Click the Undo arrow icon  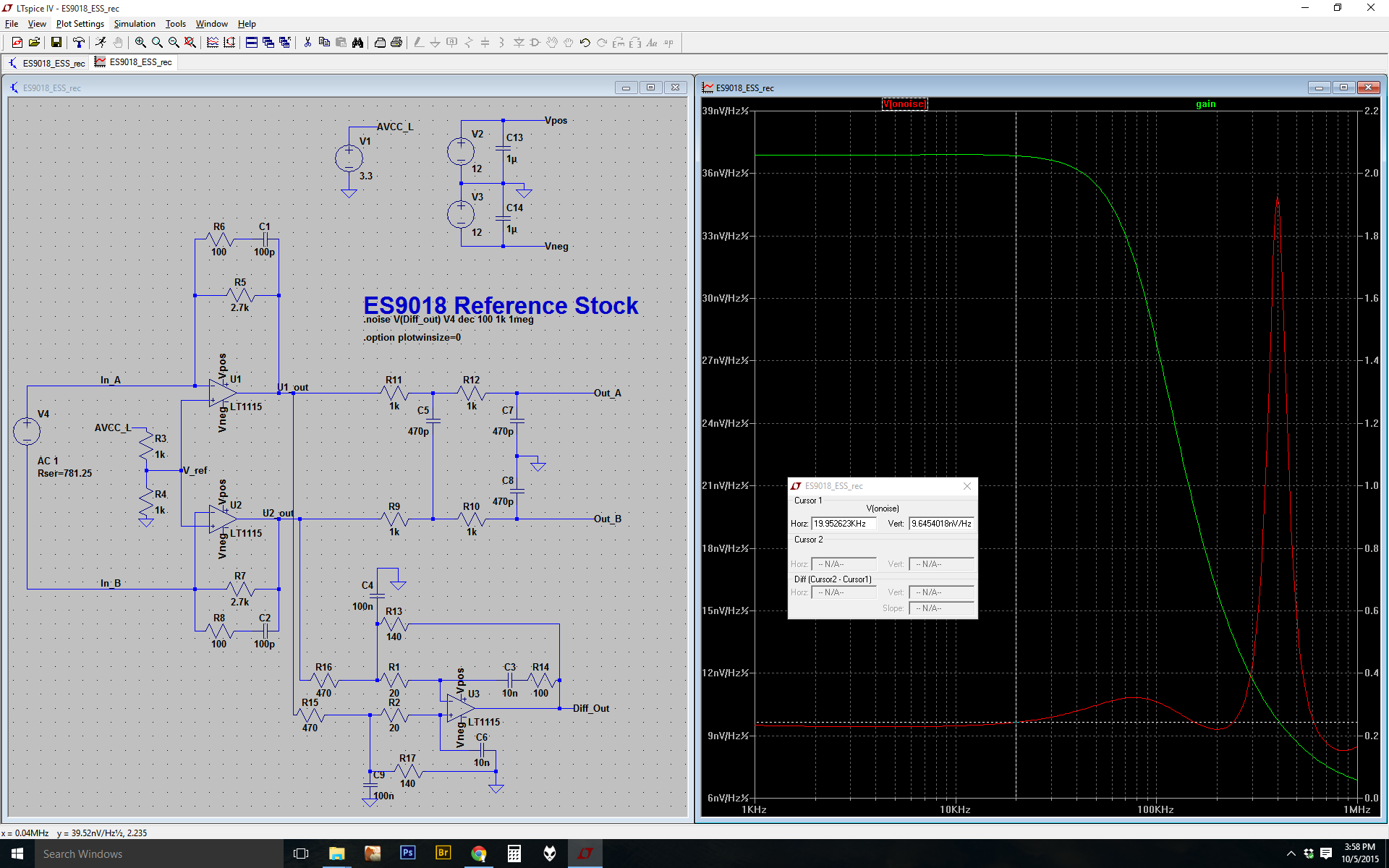(585, 43)
